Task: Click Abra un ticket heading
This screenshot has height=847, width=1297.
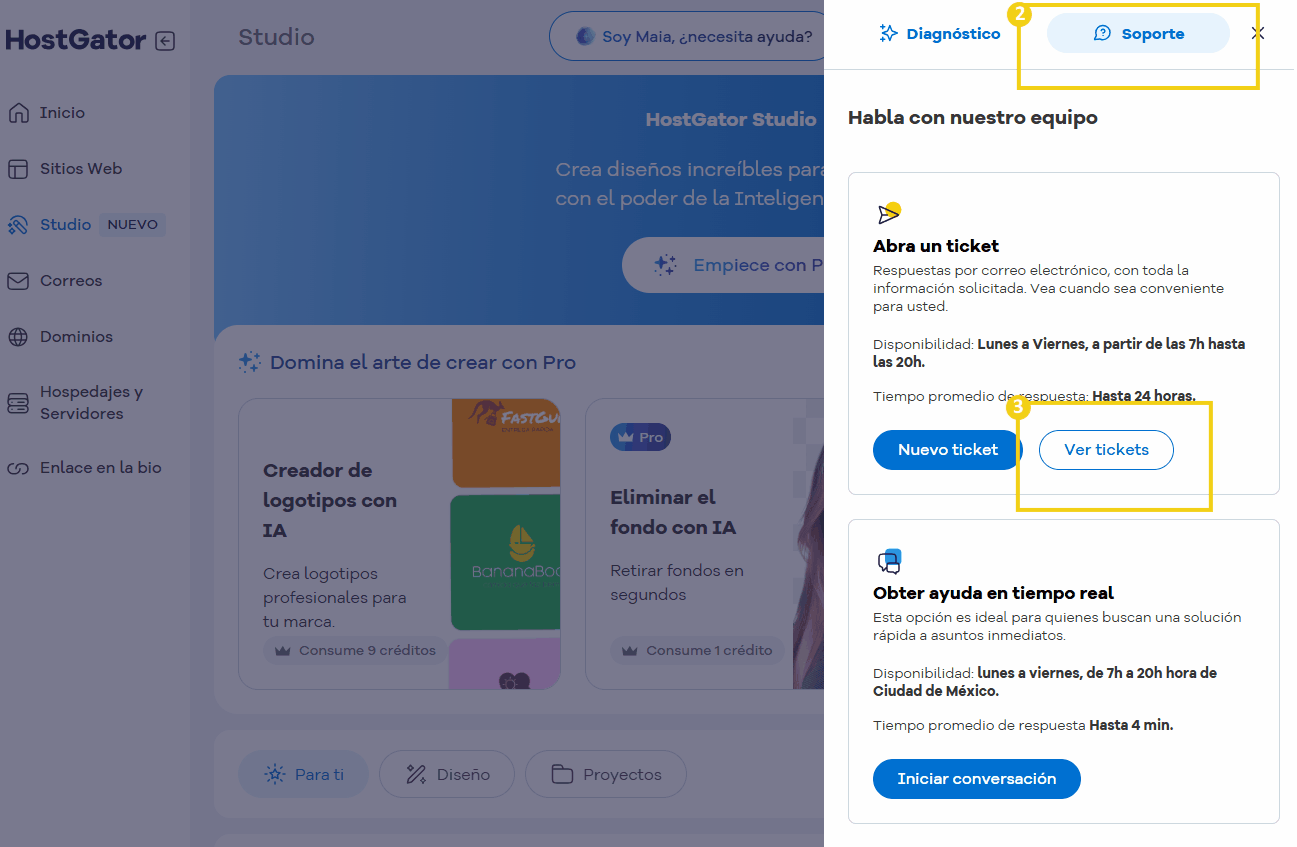Action: pos(936,246)
